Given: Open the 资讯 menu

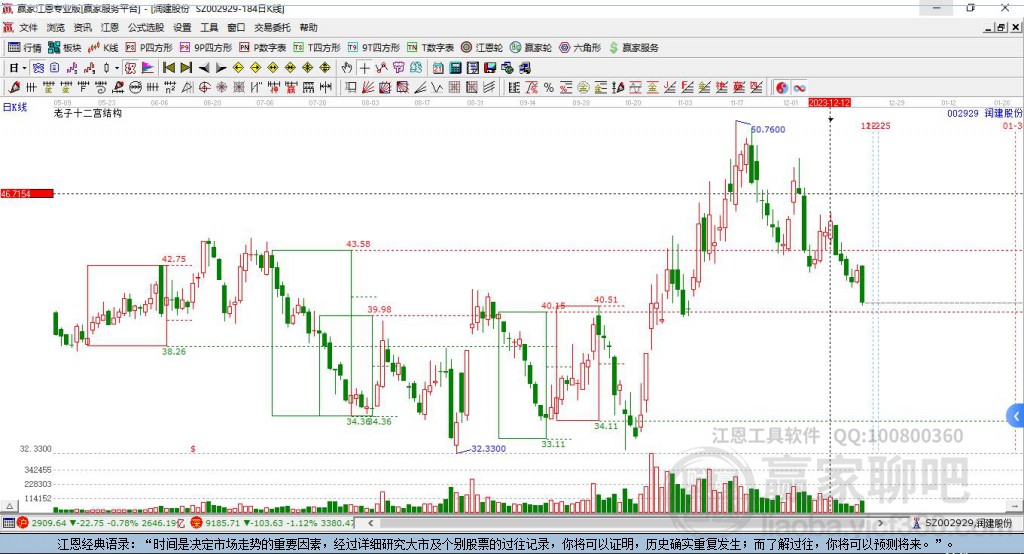Looking at the screenshot, I should coord(82,27).
